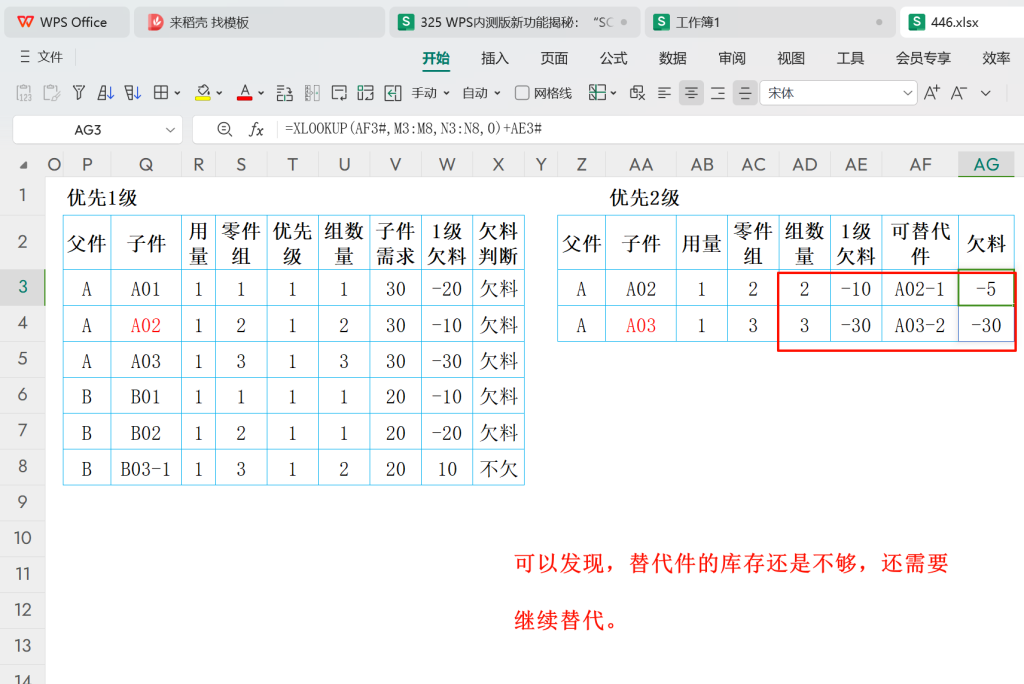Expand the name box AG3 dropdown
This screenshot has width=1024, height=684.
pos(170,130)
